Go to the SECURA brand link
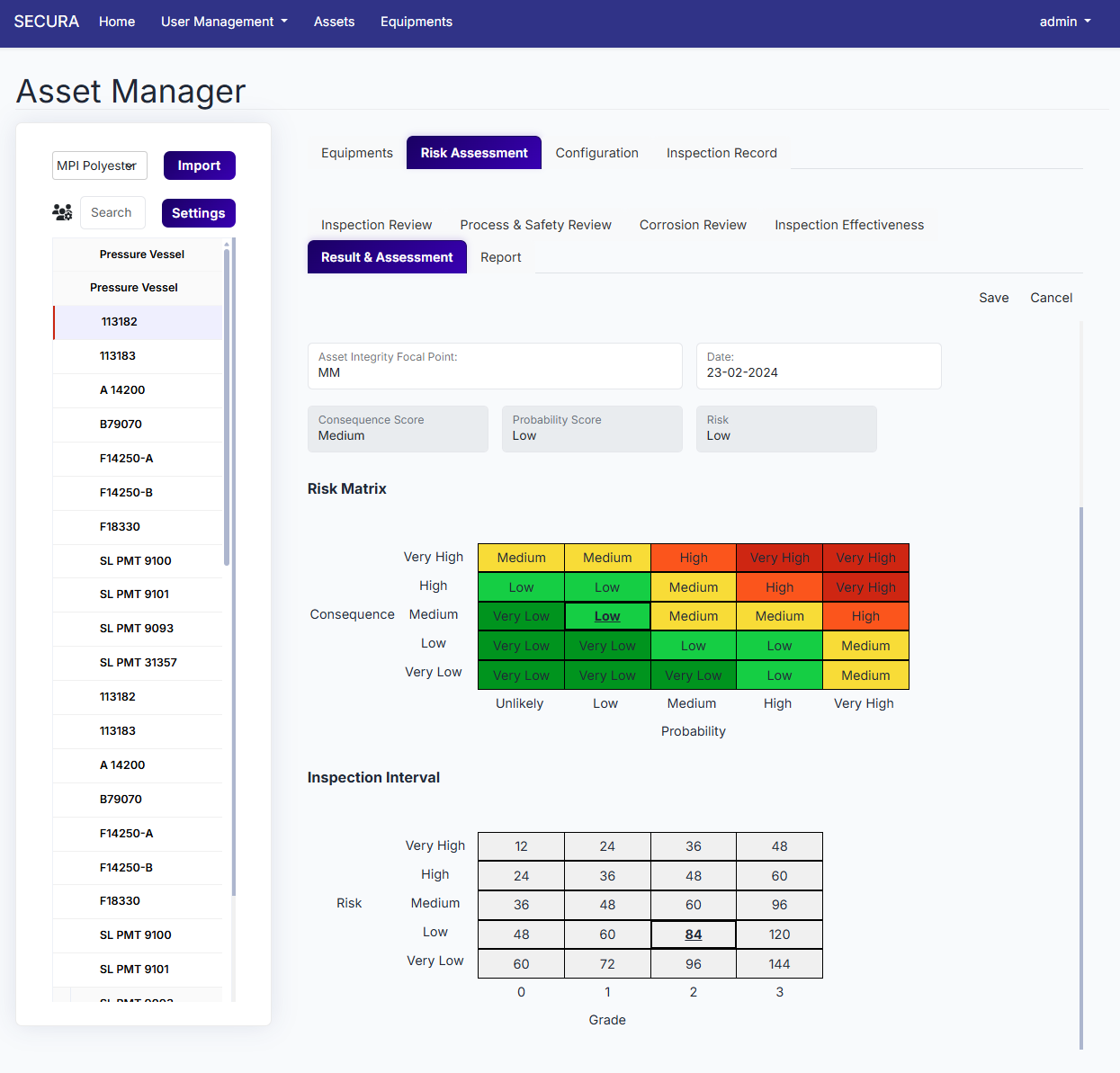 pyautogui.click(x=47, y=22)
